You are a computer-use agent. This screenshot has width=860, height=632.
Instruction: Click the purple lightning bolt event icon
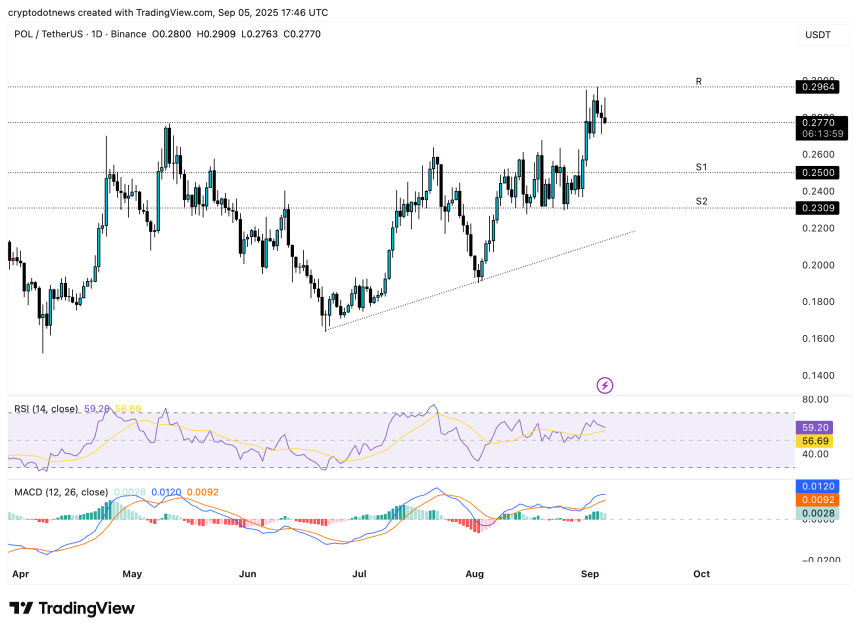coord(604,385)
